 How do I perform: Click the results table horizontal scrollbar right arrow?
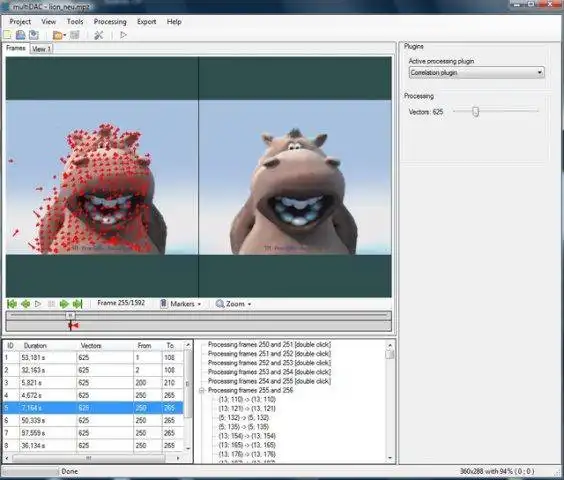pos(178,458)
